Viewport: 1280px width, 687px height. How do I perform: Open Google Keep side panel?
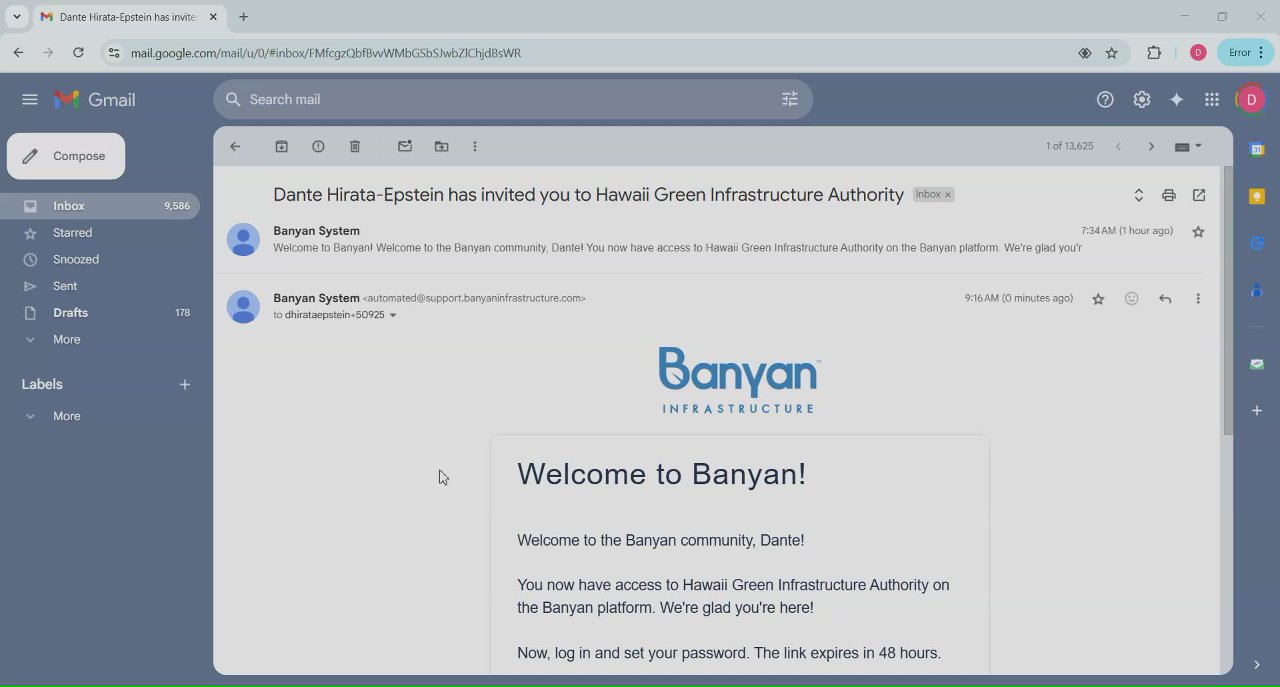[x=1257, y=196]
